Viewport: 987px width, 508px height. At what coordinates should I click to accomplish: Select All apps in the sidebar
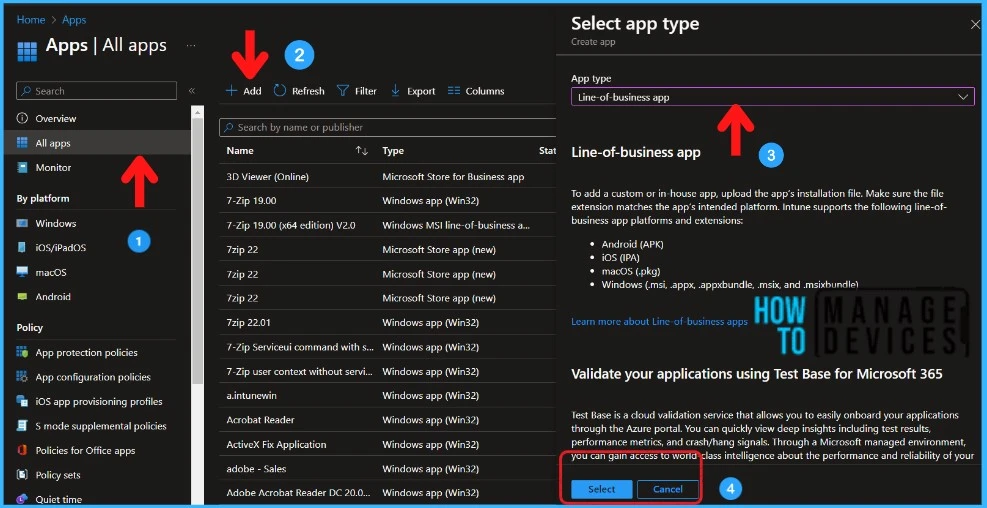coord(96,143)
